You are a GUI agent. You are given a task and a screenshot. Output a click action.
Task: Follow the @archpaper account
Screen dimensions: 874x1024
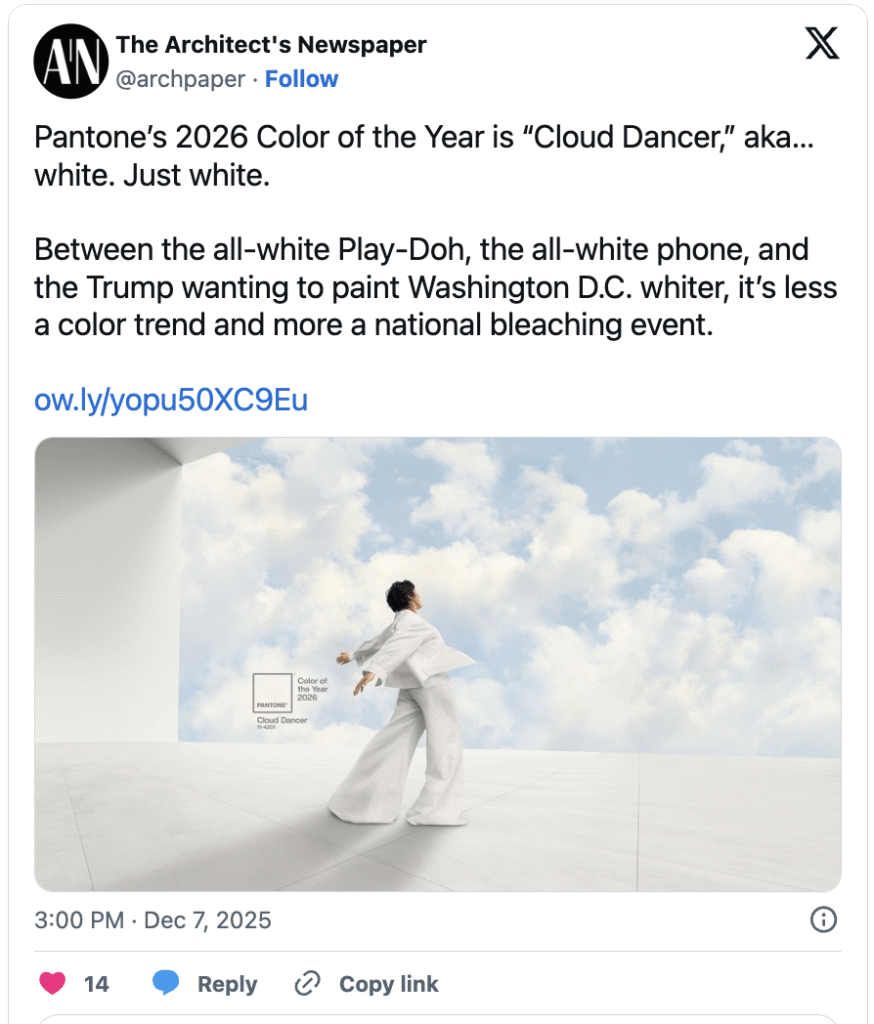click(x=301, y=79)
